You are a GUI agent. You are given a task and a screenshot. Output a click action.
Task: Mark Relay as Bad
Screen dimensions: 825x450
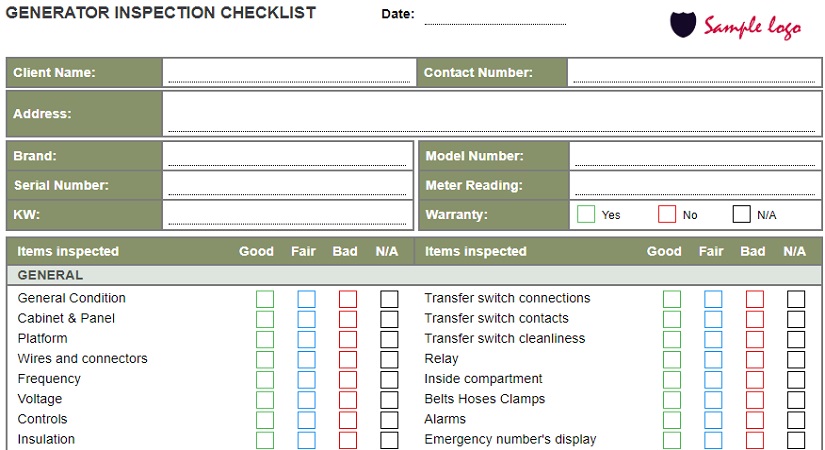coord(755,359)
